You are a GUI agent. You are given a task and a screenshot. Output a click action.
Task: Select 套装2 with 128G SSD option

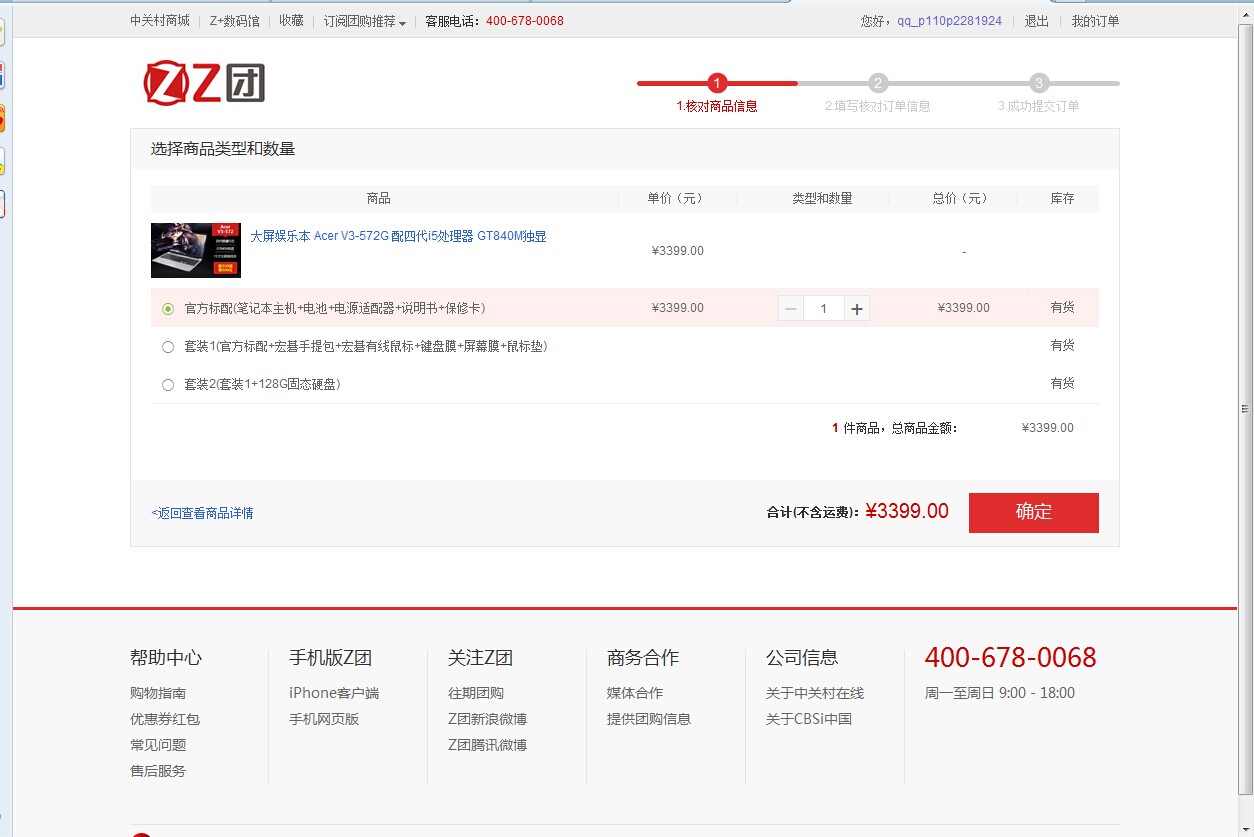click(x=168, y=385)
